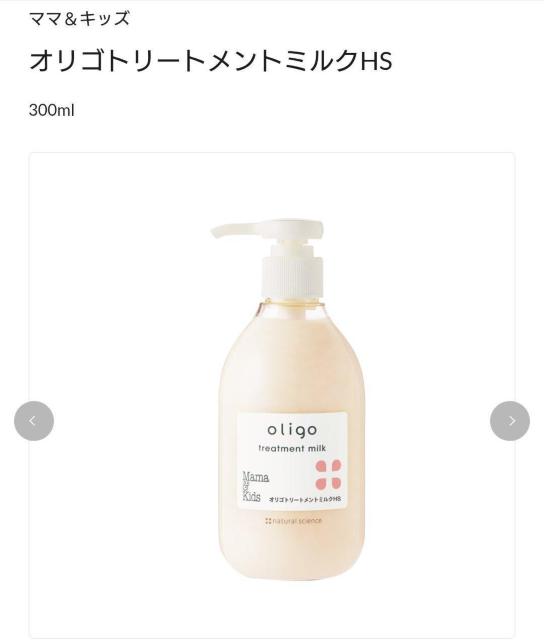Viewport: 544px width, 640px height.
Task: Click the pink four-petal logo on label
Action: point(328,474)
